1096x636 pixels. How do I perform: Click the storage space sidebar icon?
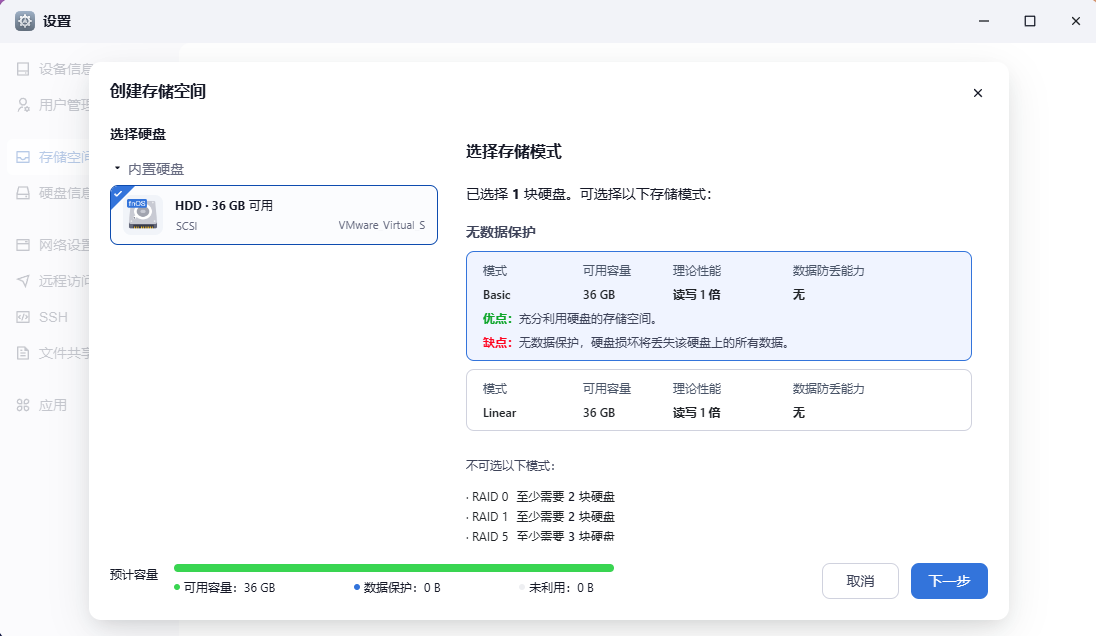click(23, 157)
